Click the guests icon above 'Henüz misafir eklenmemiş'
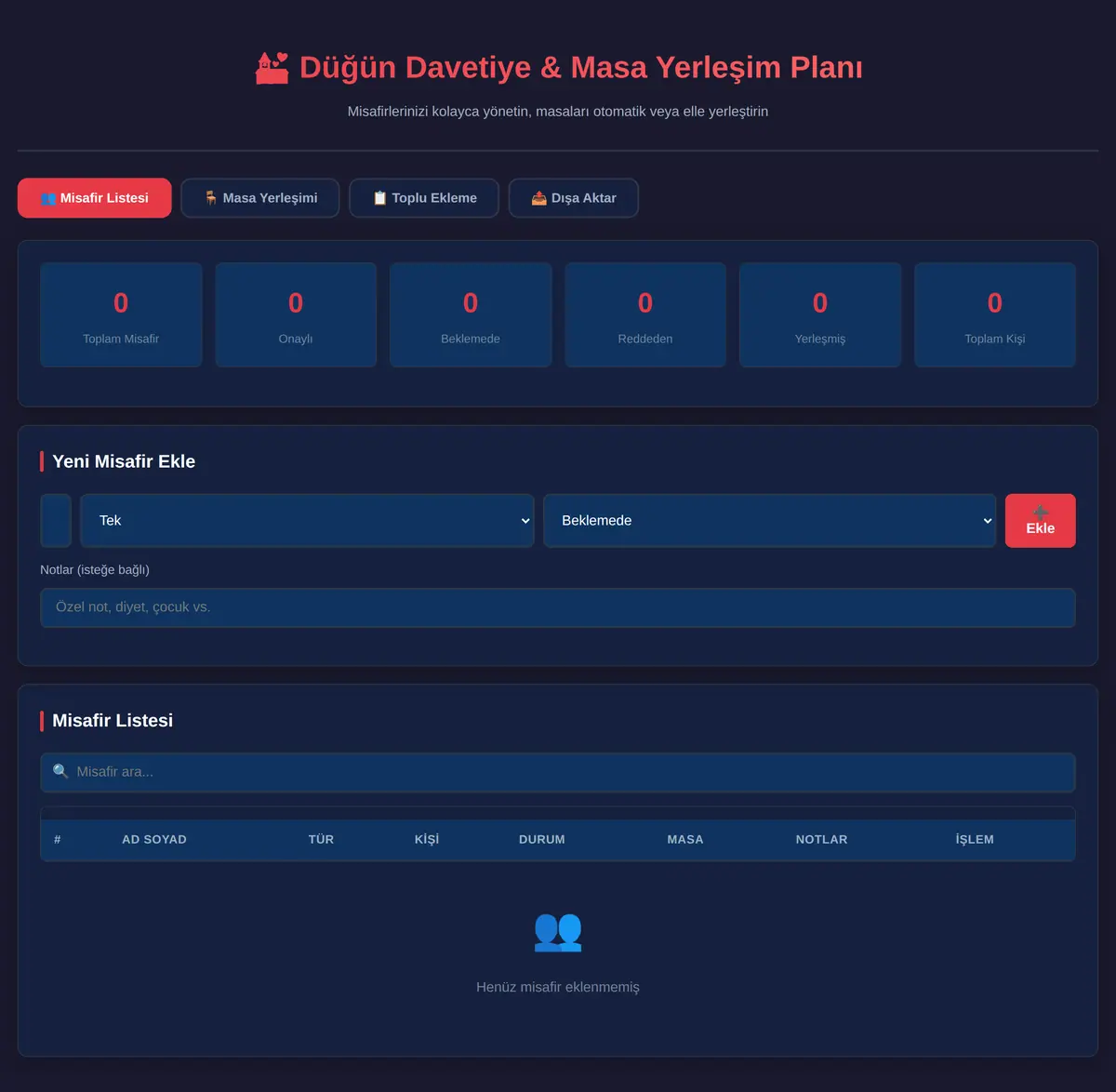Image resolution: width=1116 pixels, height=1092 pixels. 558,931
